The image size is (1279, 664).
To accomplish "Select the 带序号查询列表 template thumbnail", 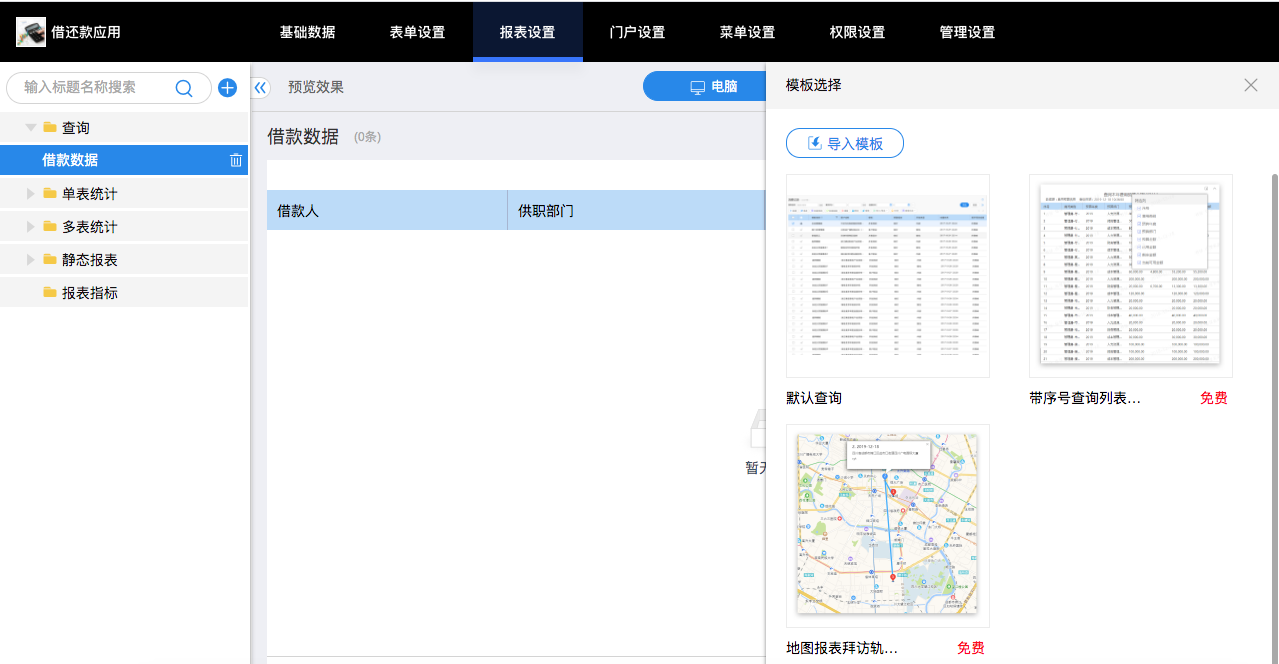I will 1131,276.
